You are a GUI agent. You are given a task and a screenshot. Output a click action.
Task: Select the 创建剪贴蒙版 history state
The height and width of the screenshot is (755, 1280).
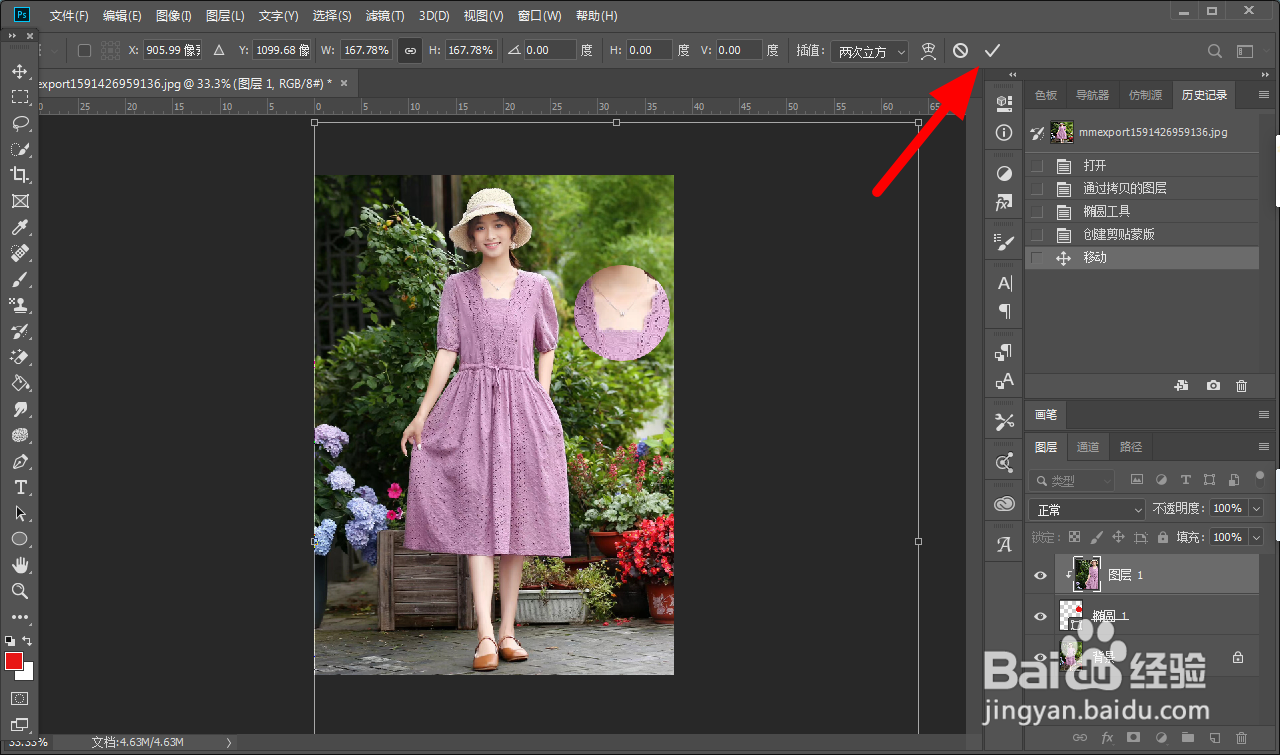1119,235
